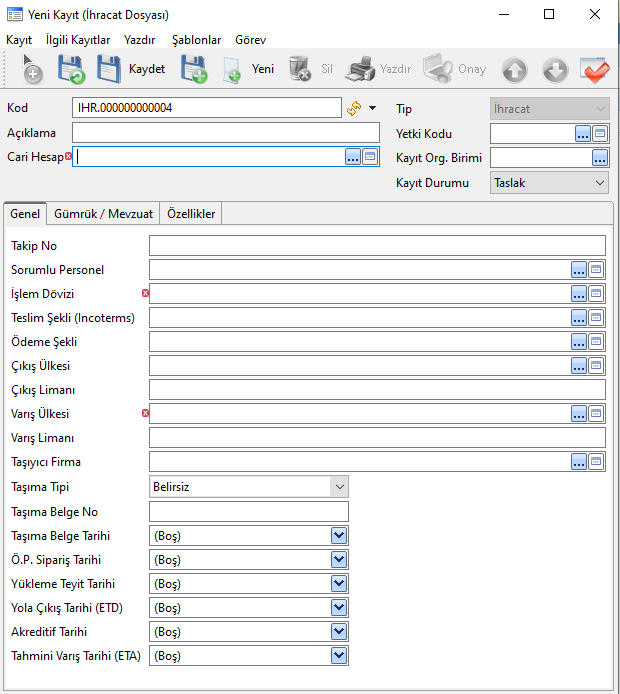Click the red checkmark icon in toolbar
620x694 pixels.
(594, 69)
